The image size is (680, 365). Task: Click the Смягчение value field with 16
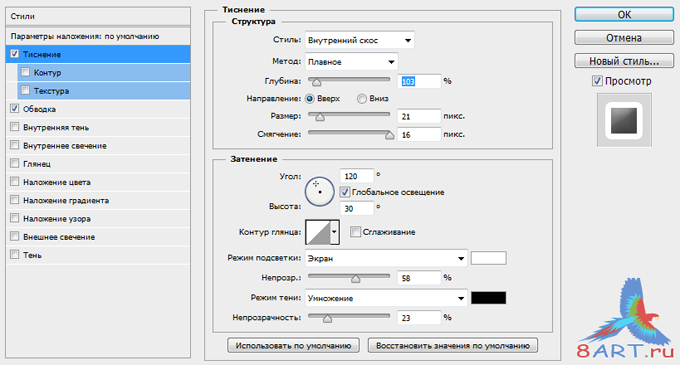419,135
